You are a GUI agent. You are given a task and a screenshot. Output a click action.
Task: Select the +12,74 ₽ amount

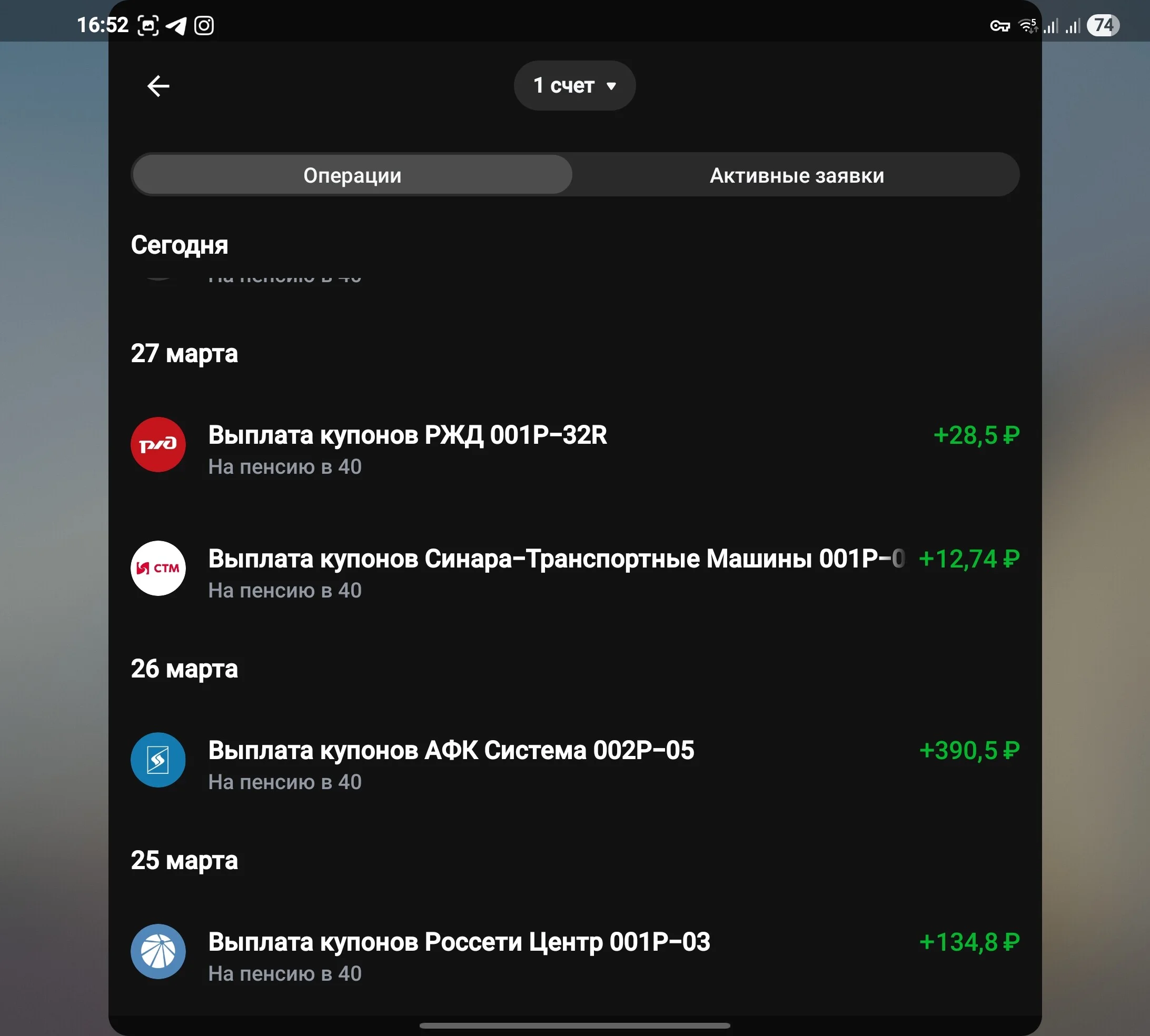(x=969, y=559)
